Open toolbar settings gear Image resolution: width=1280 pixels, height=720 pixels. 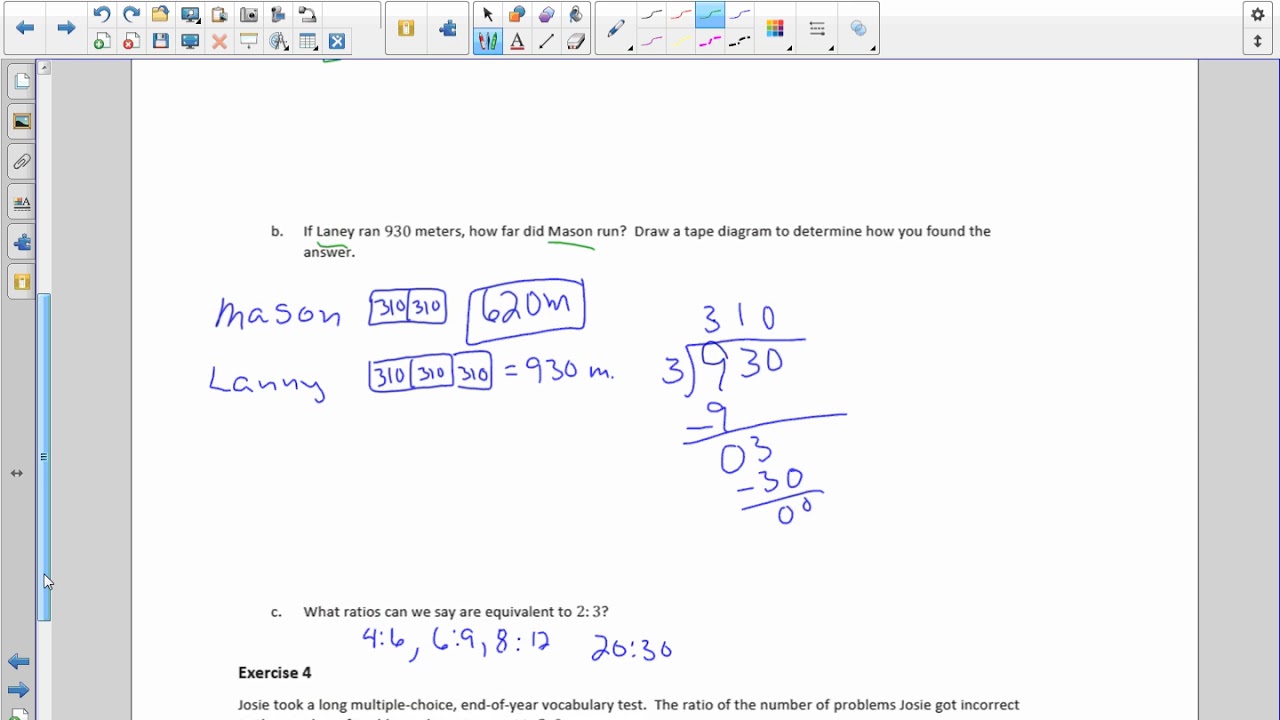tap(1258, 14)
